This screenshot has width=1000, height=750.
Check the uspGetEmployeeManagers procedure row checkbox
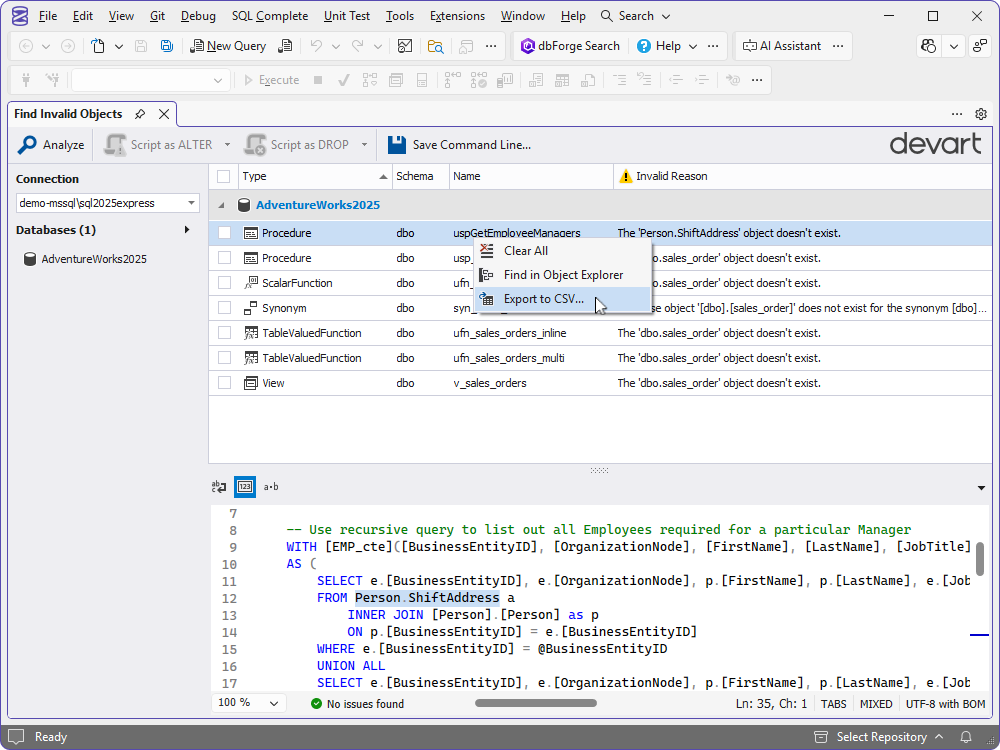(224, 233)
